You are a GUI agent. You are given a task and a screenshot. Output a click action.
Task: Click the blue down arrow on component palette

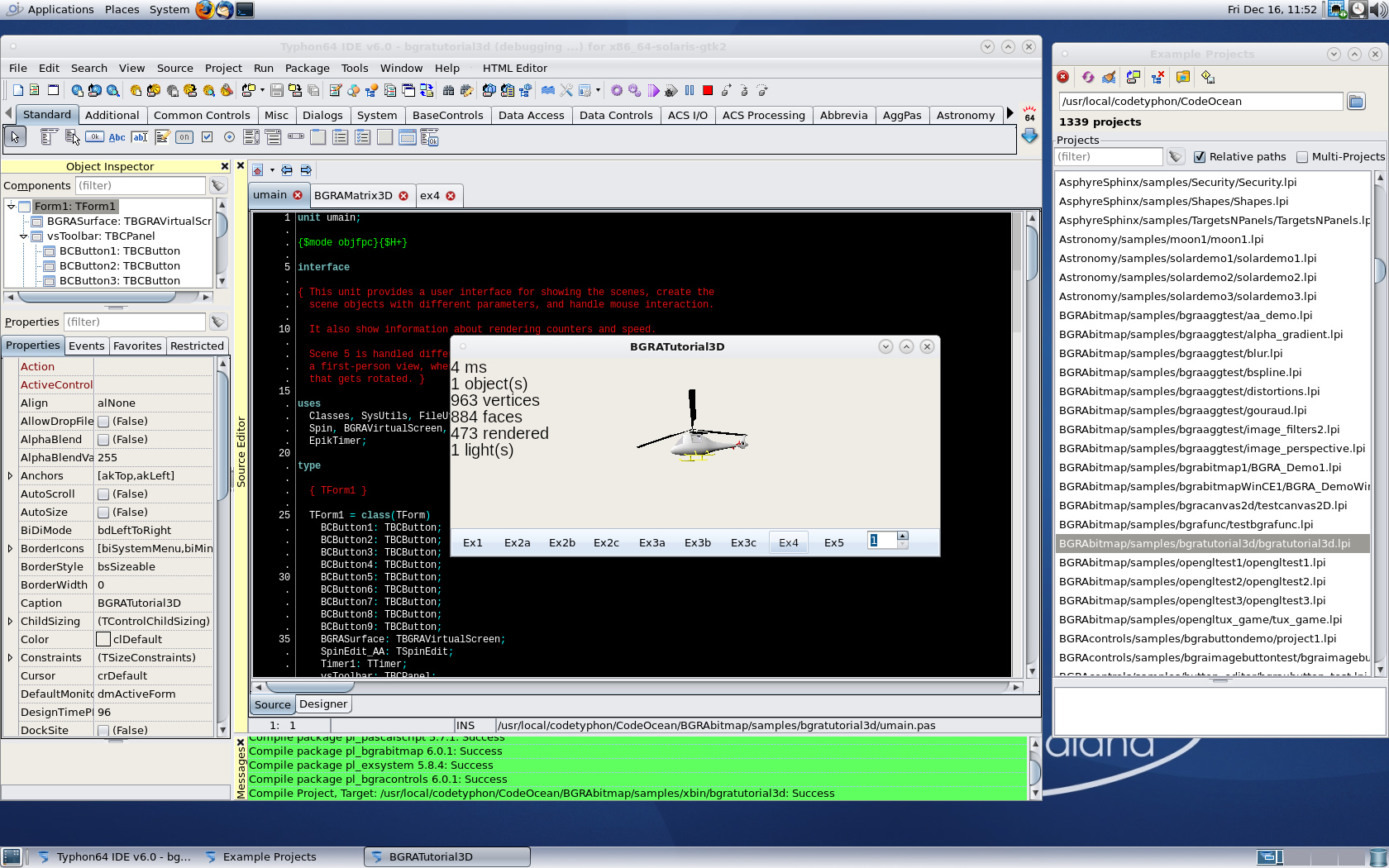coord(1029,136)
